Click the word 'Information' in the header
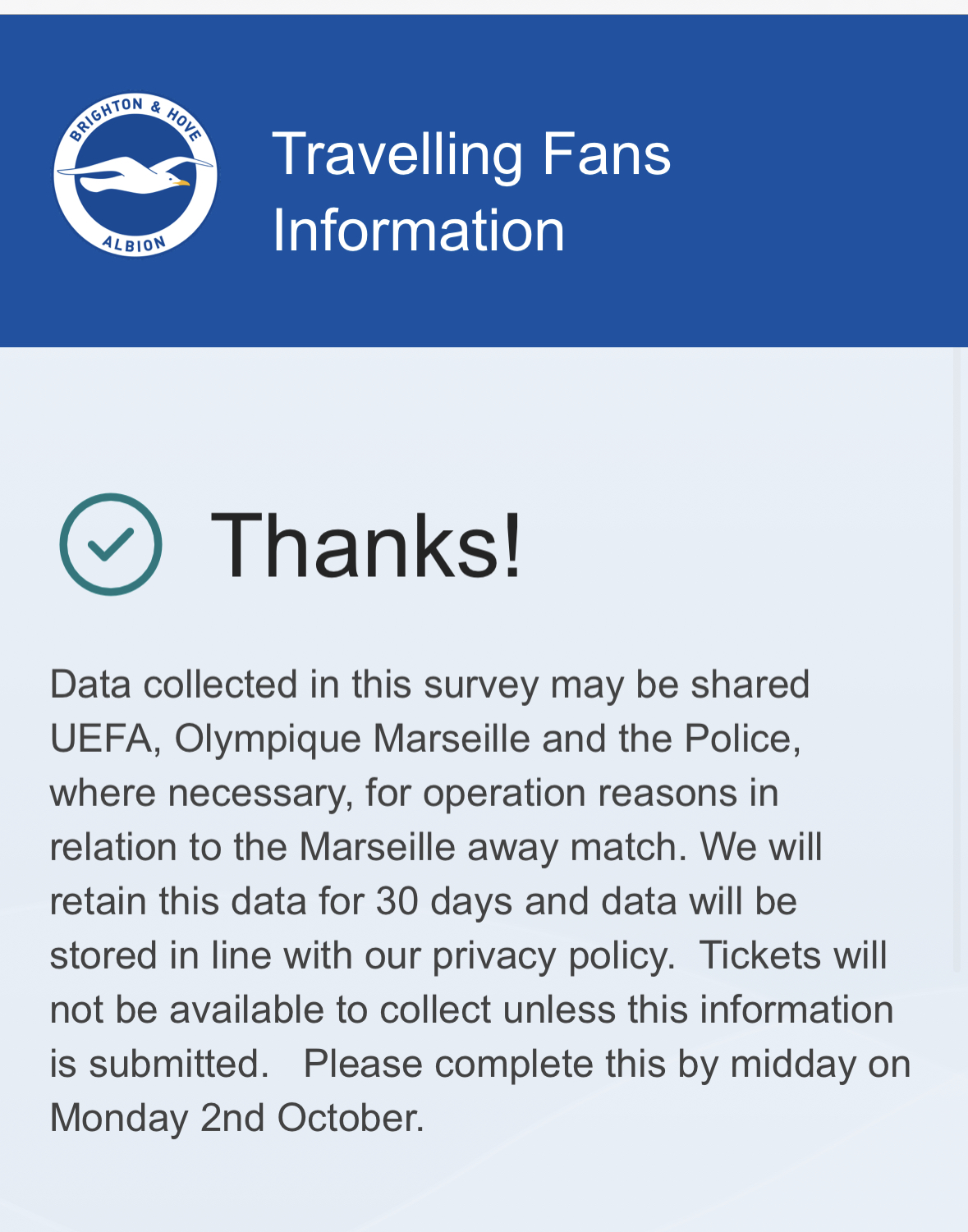The image size is (968, 1232). 419,230
